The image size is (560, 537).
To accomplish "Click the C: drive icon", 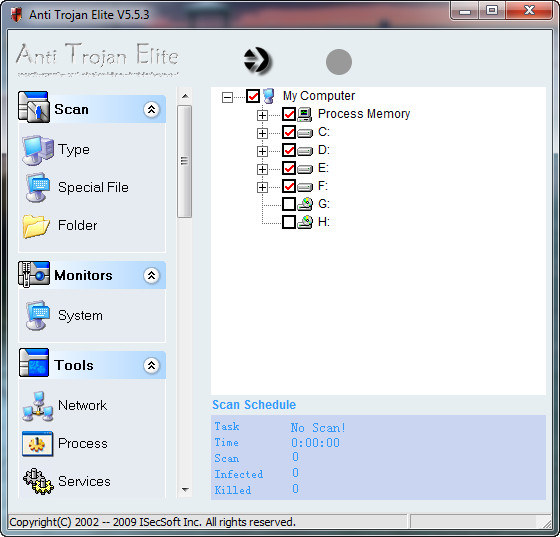I will pos(305,133).
